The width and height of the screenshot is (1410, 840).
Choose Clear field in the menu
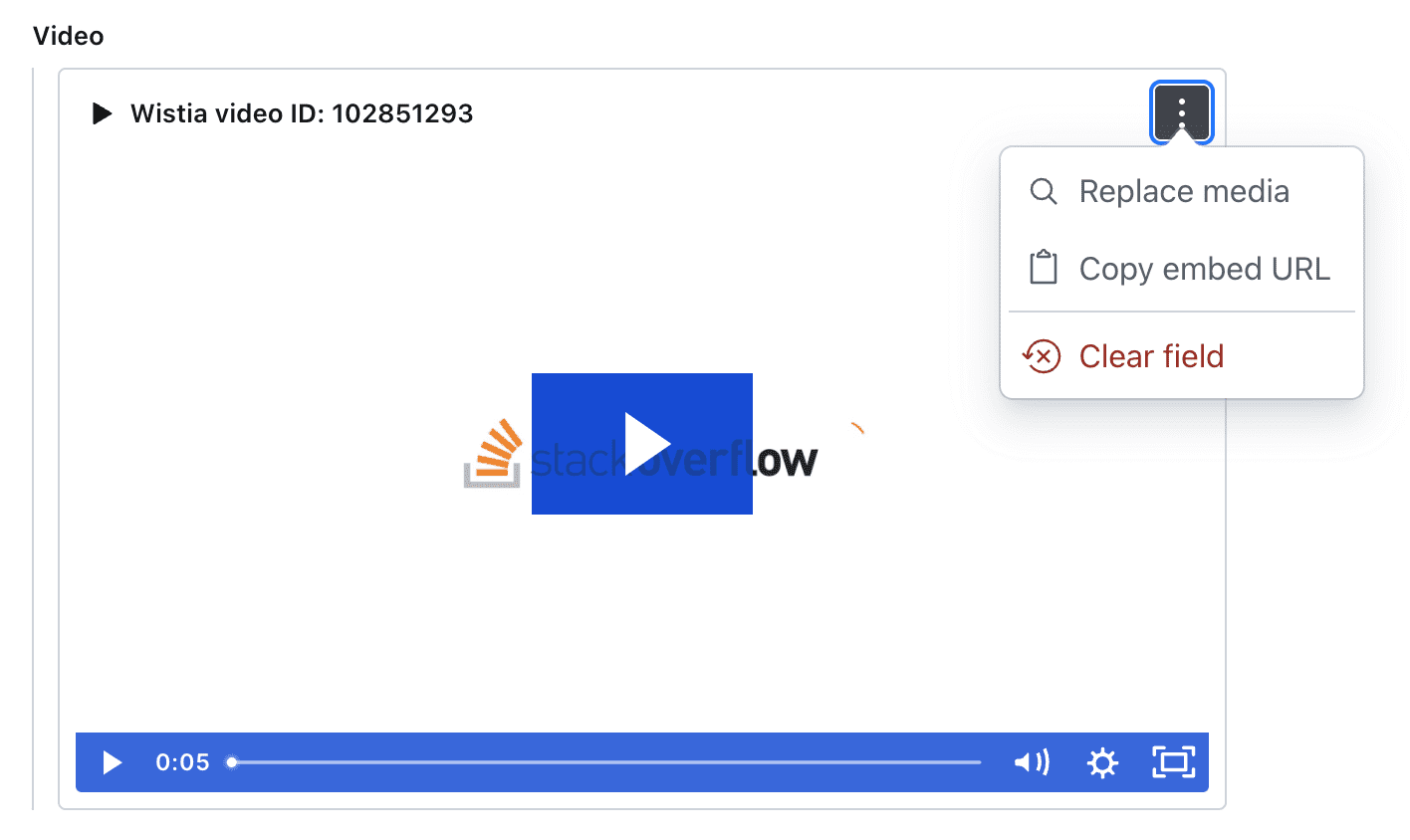[x=1182, y=356]
